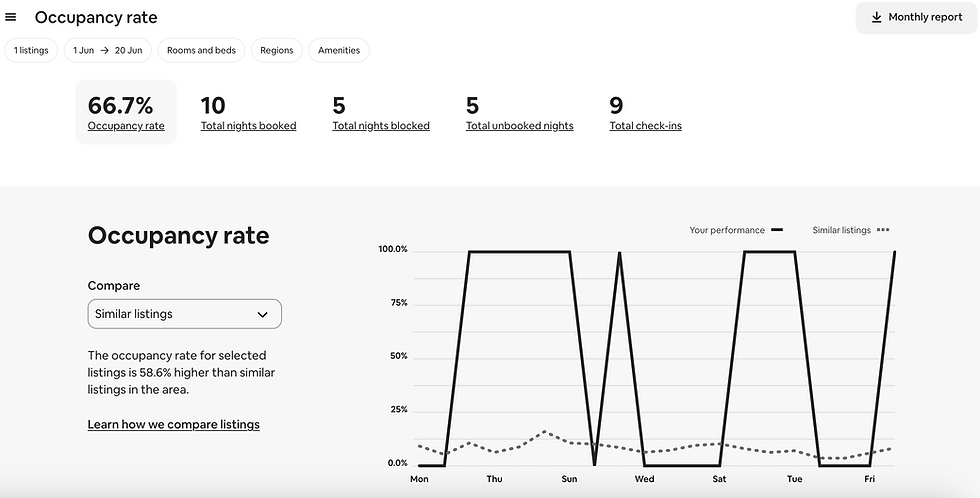Click the Sat label on chart axis
980x498 pixels.
719,479
